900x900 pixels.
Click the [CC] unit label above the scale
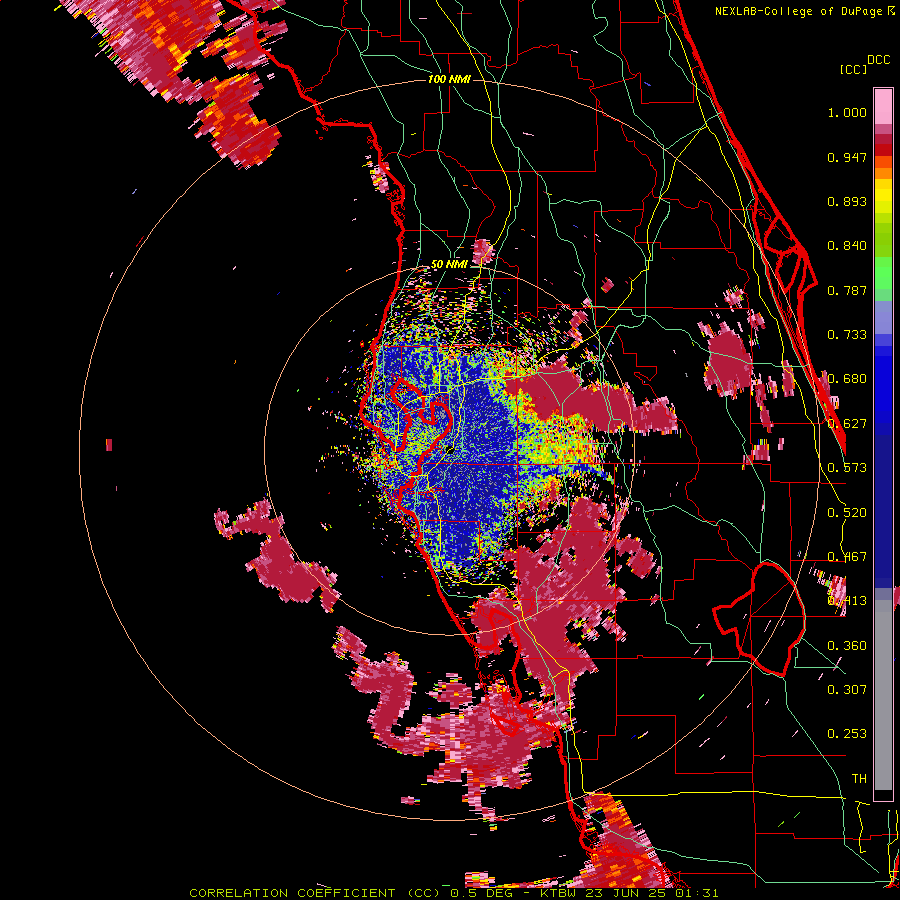(x=854, y=69)
